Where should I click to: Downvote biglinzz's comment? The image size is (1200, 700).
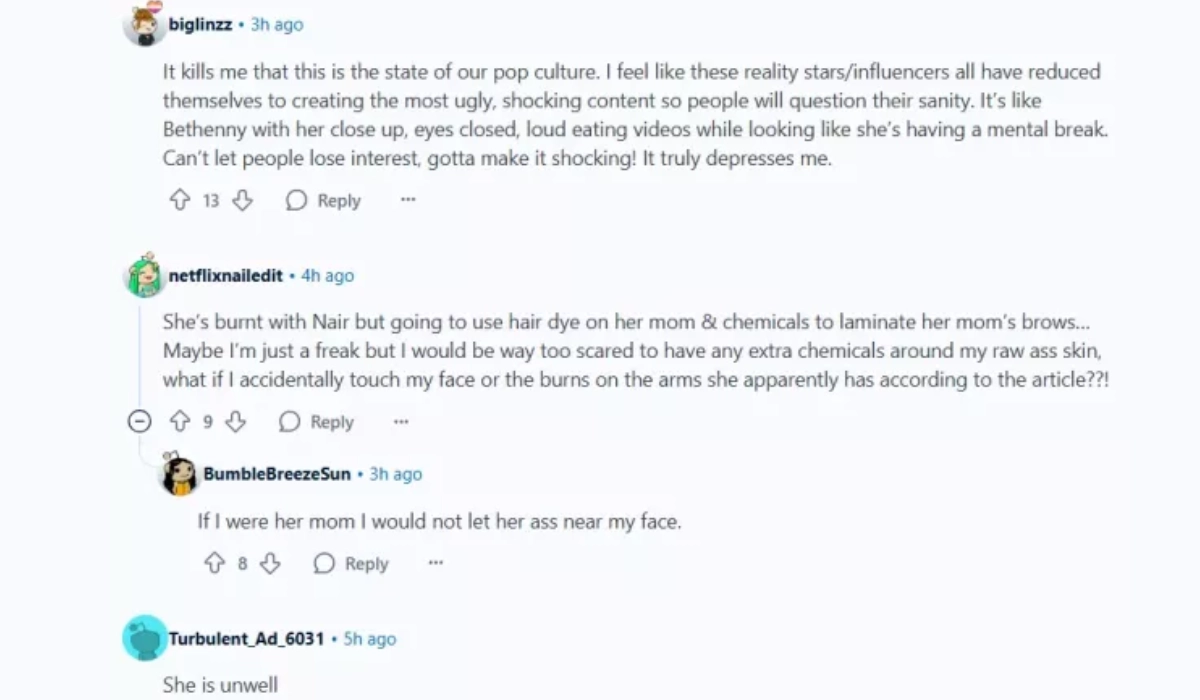242,201
